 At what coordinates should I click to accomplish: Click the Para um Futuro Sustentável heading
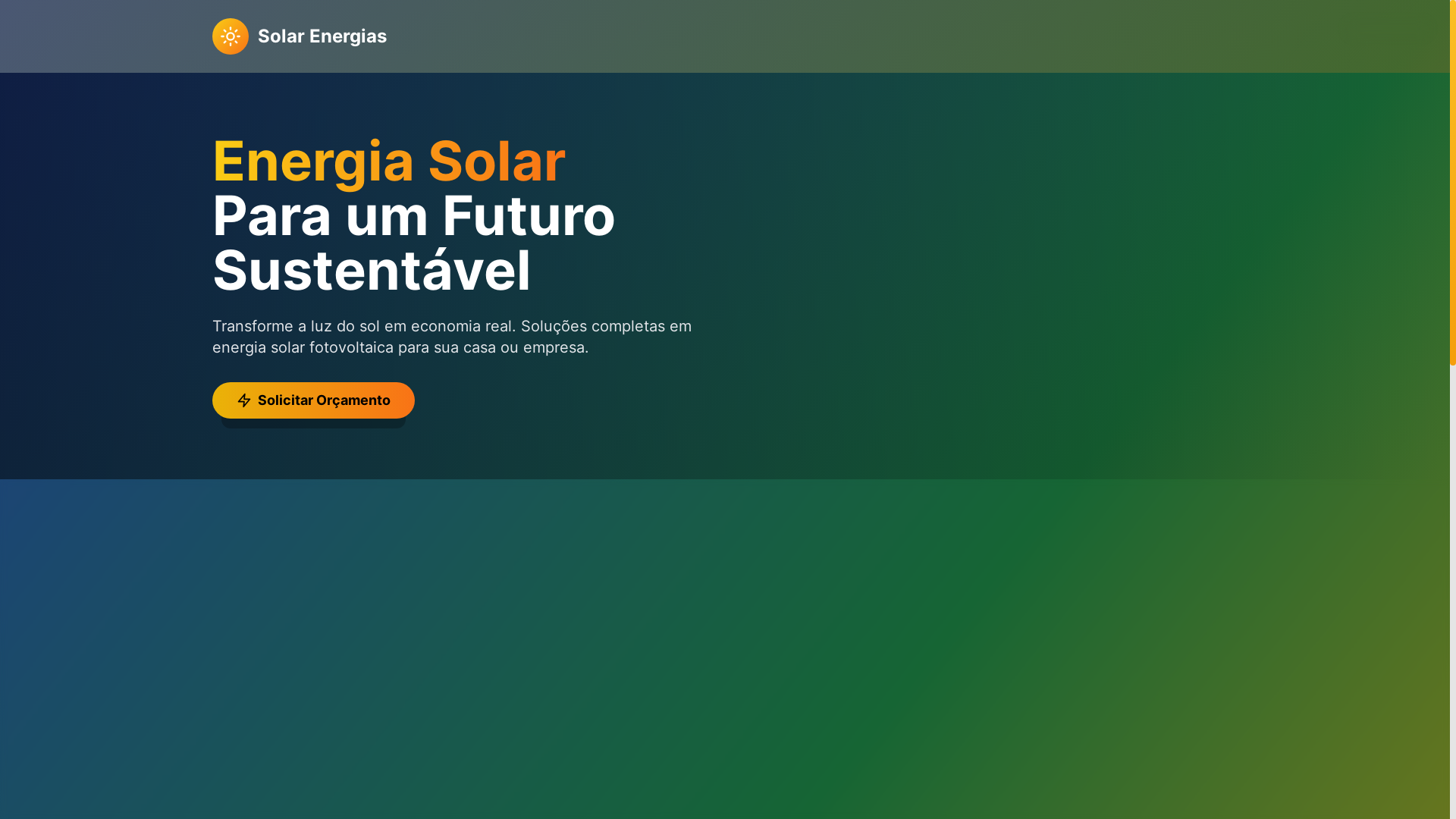point(413,243)
